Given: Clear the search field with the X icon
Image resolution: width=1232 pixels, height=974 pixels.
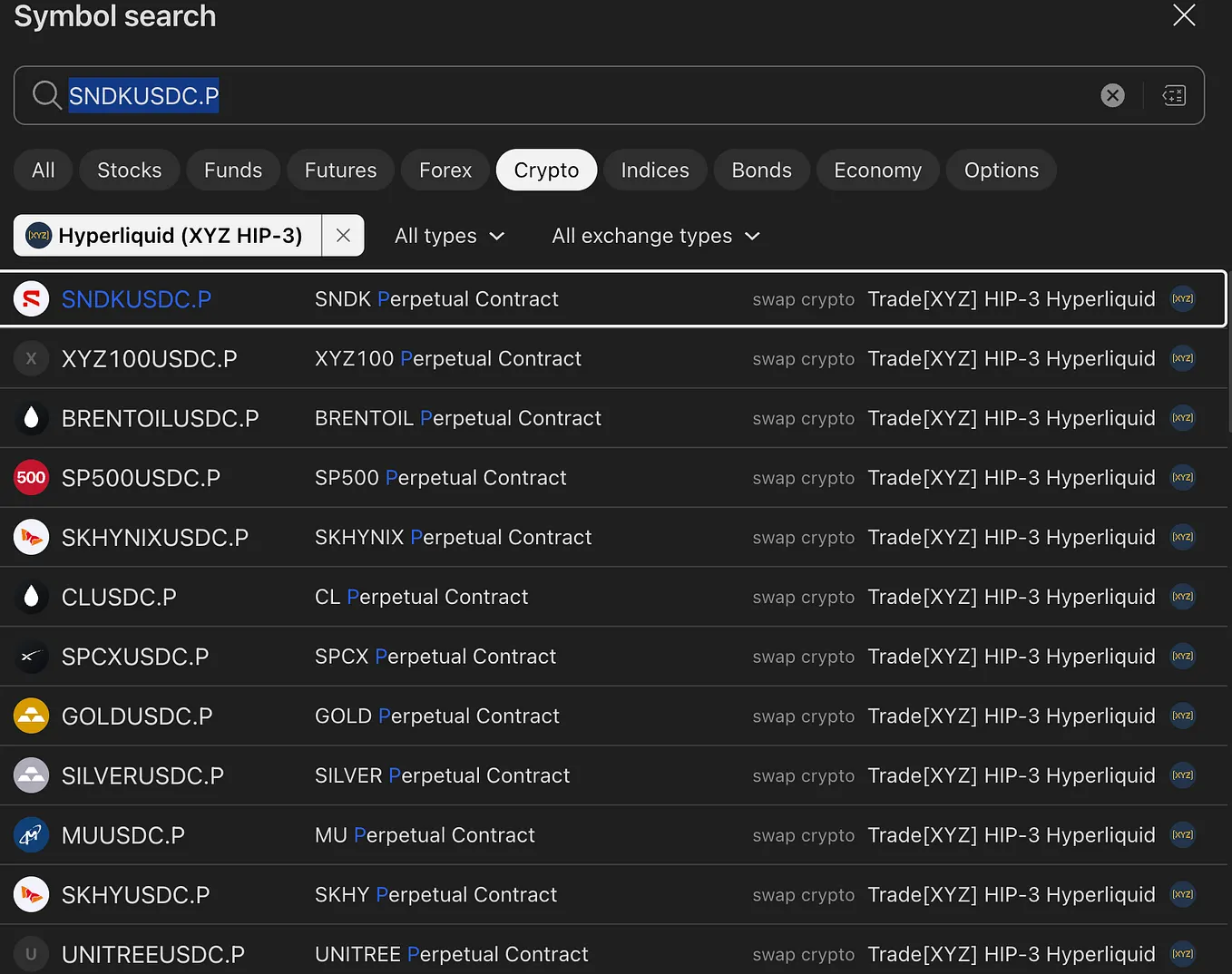Looking at the screenshot, I should coord(1112,95).
